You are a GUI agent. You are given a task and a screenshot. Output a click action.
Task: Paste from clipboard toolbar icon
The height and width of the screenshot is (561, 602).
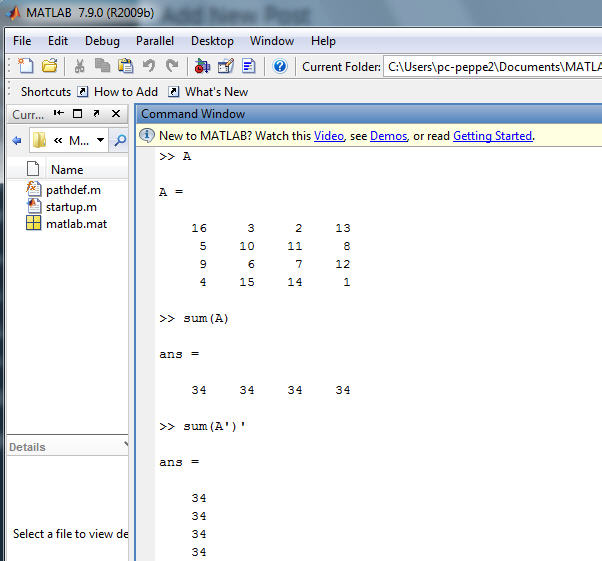[x=126, y=66]
